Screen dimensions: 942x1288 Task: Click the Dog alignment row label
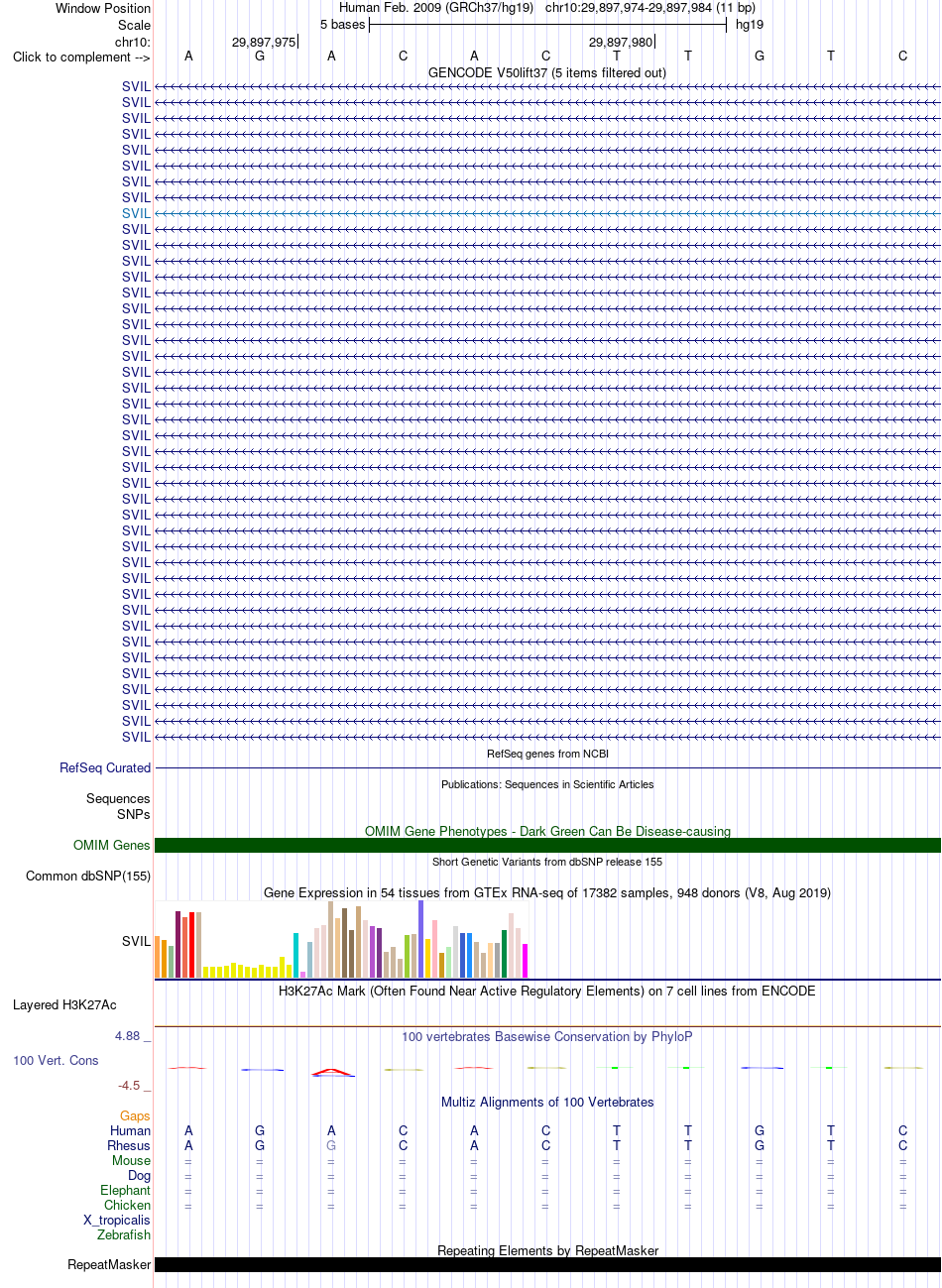pyautogui.click(x=139, y=1175)
